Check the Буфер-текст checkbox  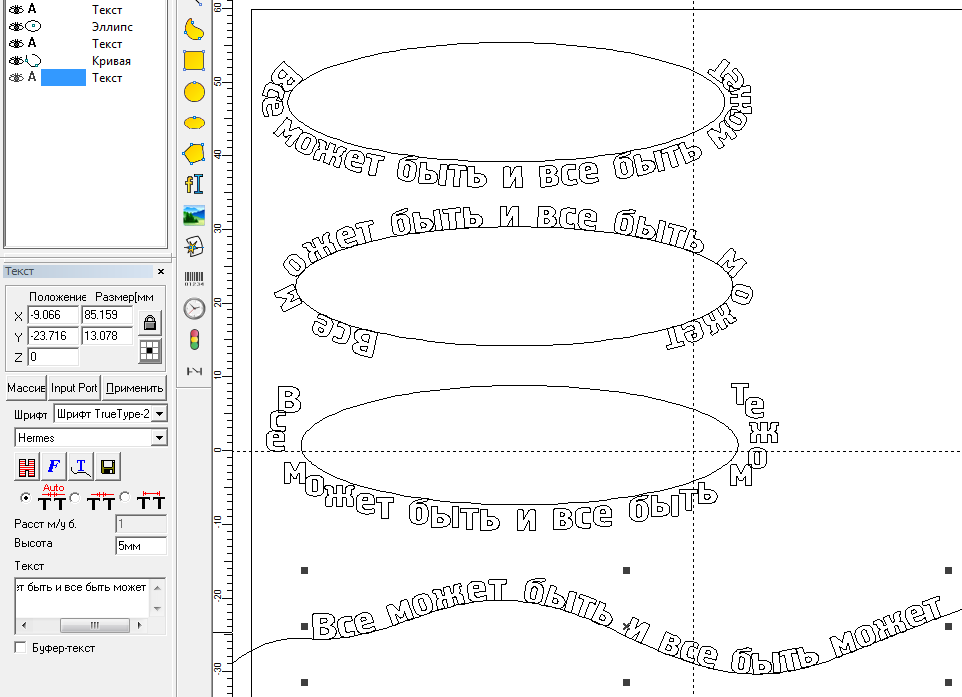[21, 648]
